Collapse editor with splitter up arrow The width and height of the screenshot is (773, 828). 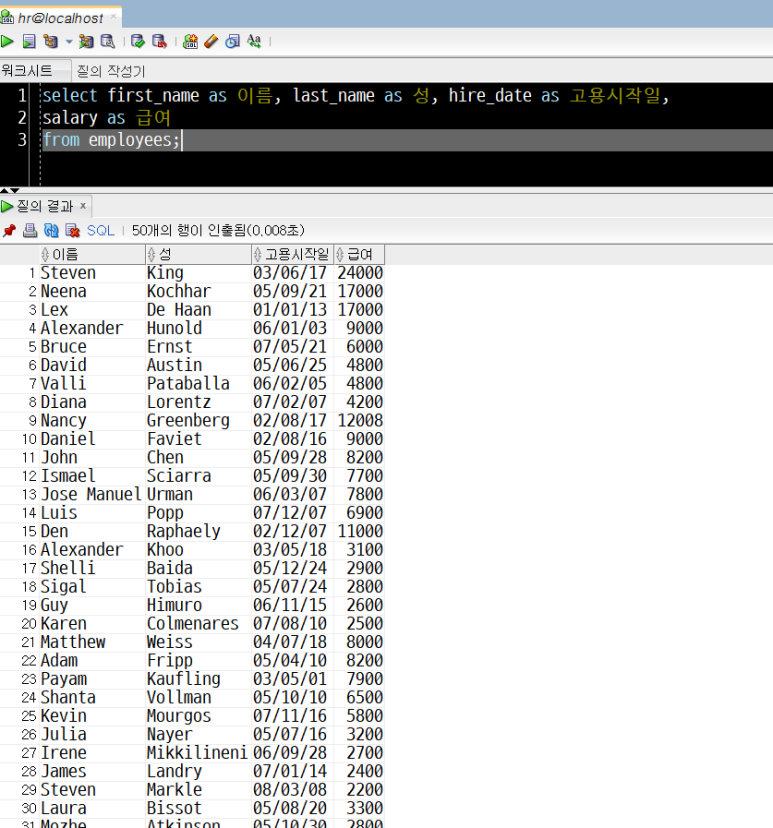tap(4, 190)
